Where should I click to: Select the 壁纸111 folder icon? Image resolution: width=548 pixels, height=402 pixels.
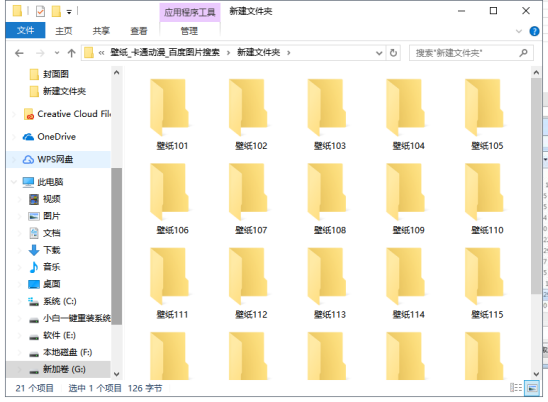(x=170, y=276)
